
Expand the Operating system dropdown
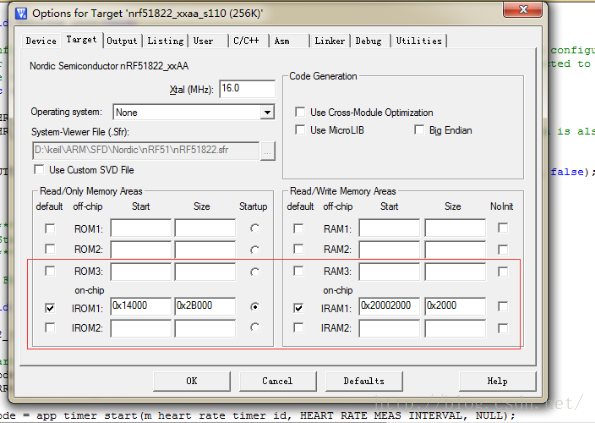(267, 112)
